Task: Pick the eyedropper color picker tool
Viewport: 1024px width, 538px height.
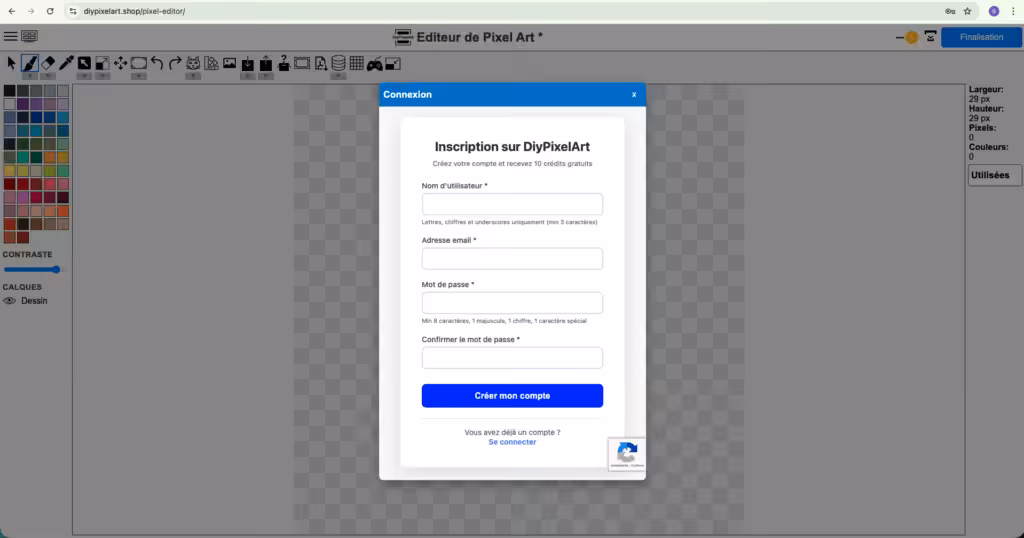Action: pos(66,63)
